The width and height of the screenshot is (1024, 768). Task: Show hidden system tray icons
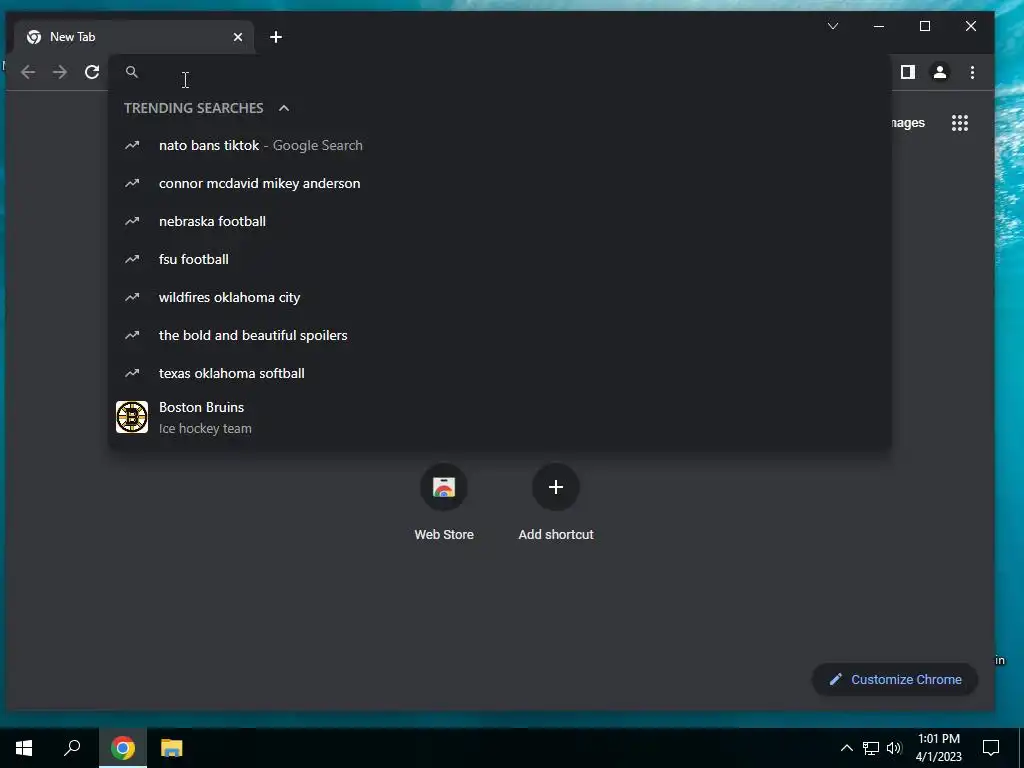pos(846,748)
